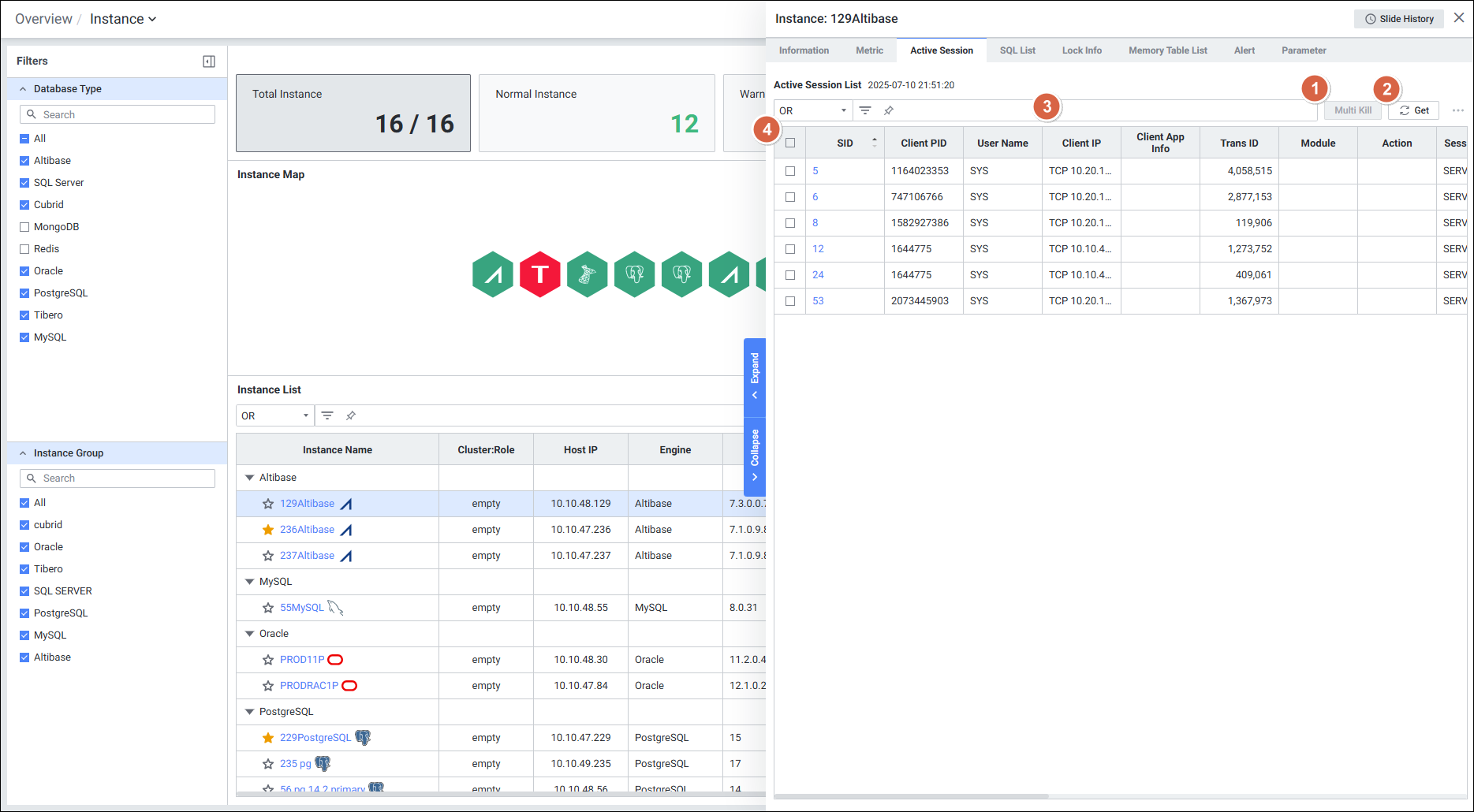Pin the Active Session filter bar

click(x=889, y=110)
